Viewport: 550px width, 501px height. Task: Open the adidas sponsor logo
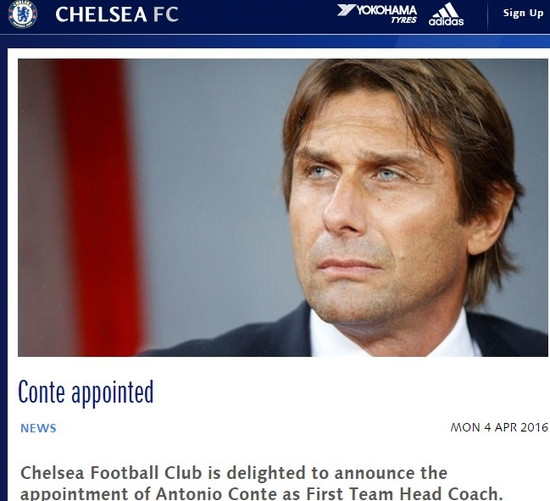(x=446, y=14)
